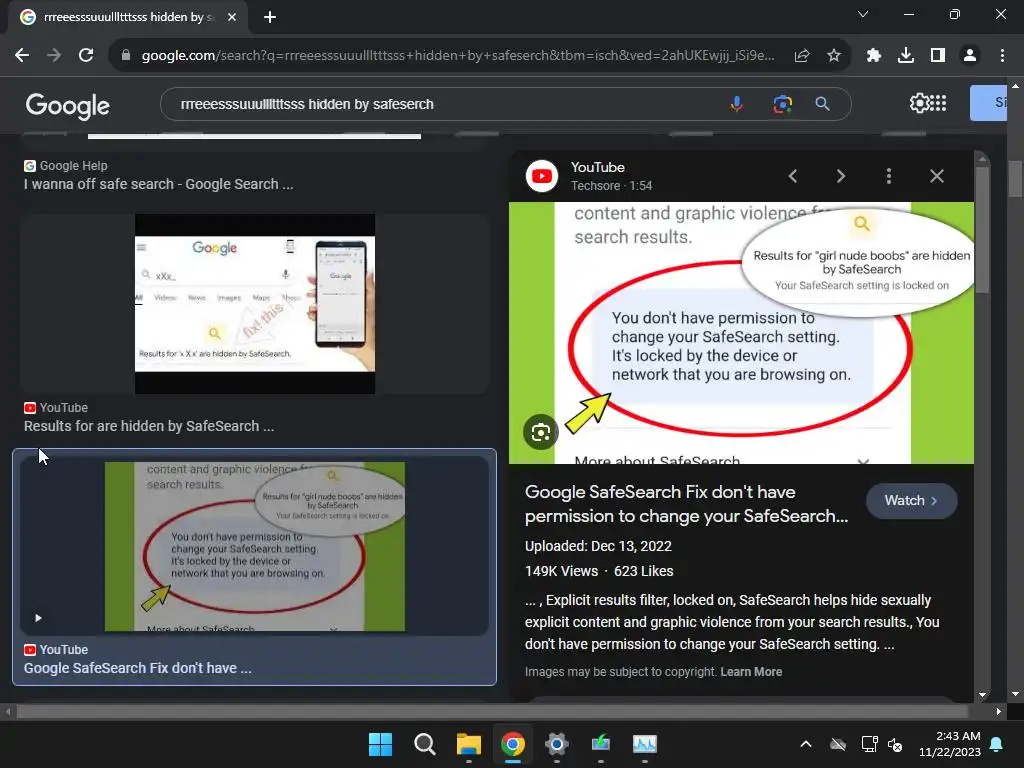
Task: Open xXx hidden by SafeSearch thumbnail
Action: coord(255,304)
